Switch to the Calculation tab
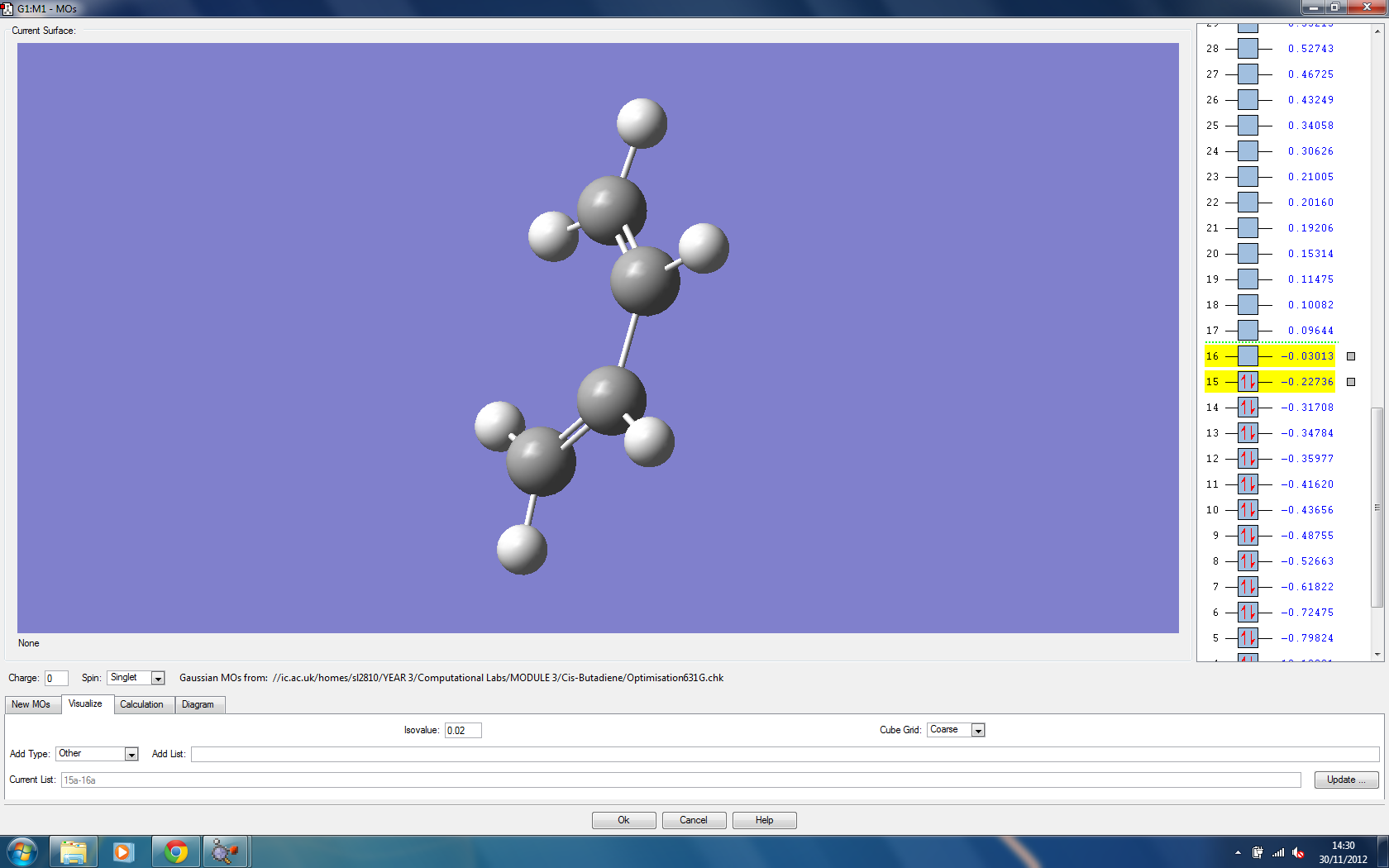The height and width of the screenshot is (868, 1389). tap(141, 704)
